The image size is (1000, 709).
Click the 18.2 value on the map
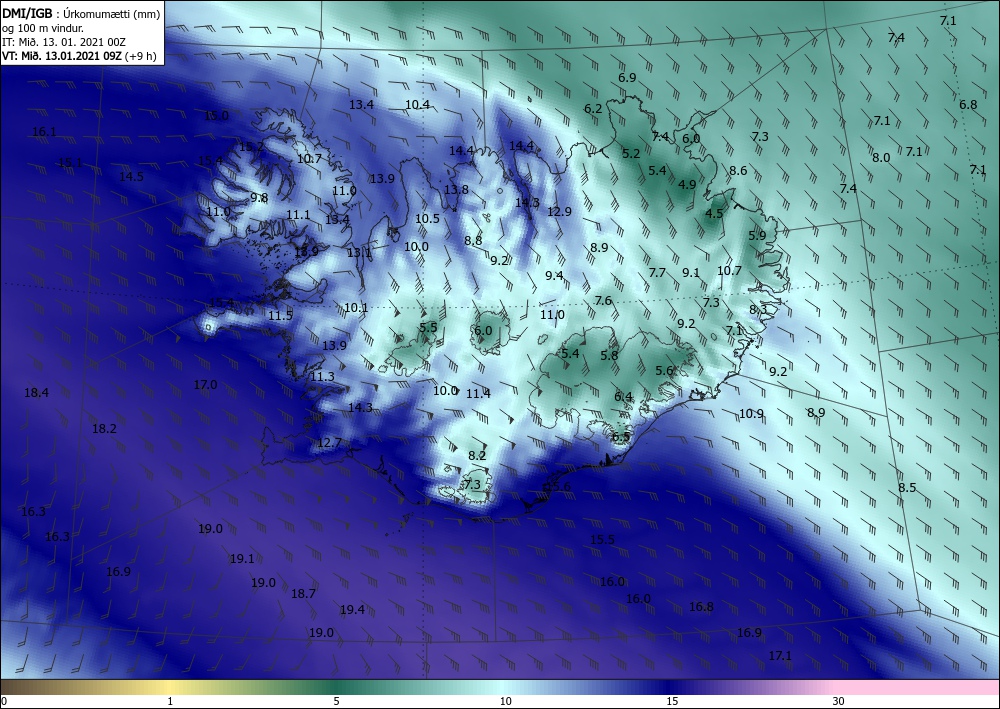pyautogui.click(x=104, y=428)
